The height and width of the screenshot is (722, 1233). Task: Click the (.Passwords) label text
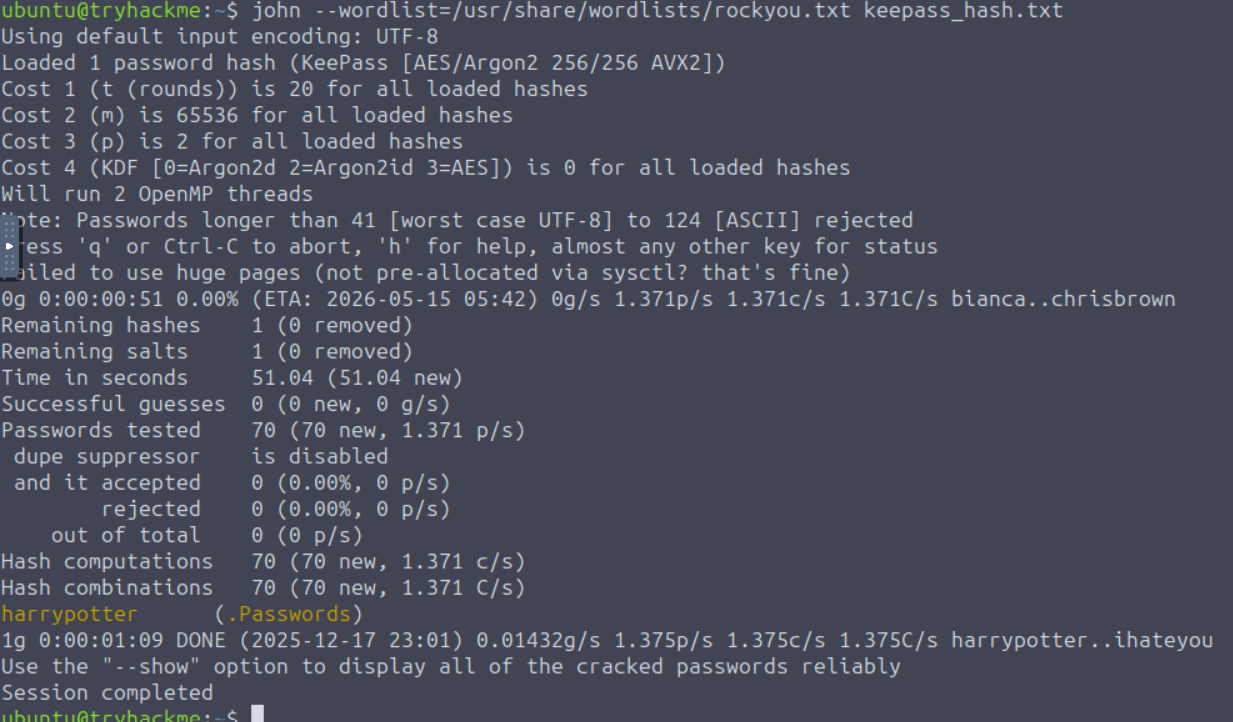288,614
